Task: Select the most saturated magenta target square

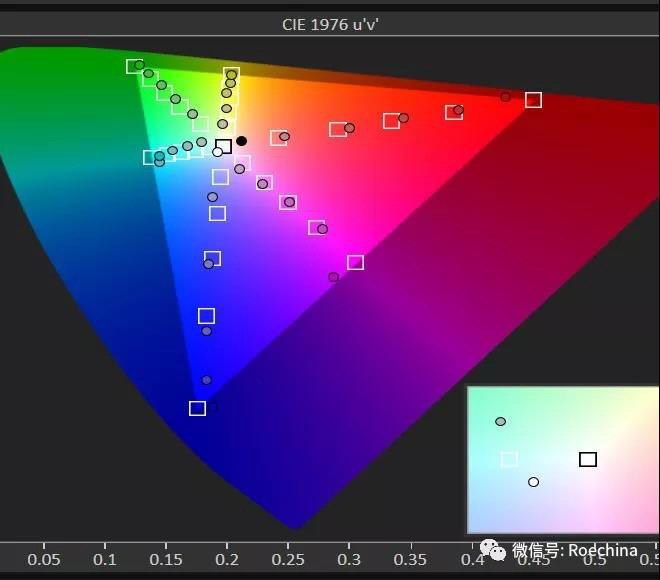Action: coord(355,262)
